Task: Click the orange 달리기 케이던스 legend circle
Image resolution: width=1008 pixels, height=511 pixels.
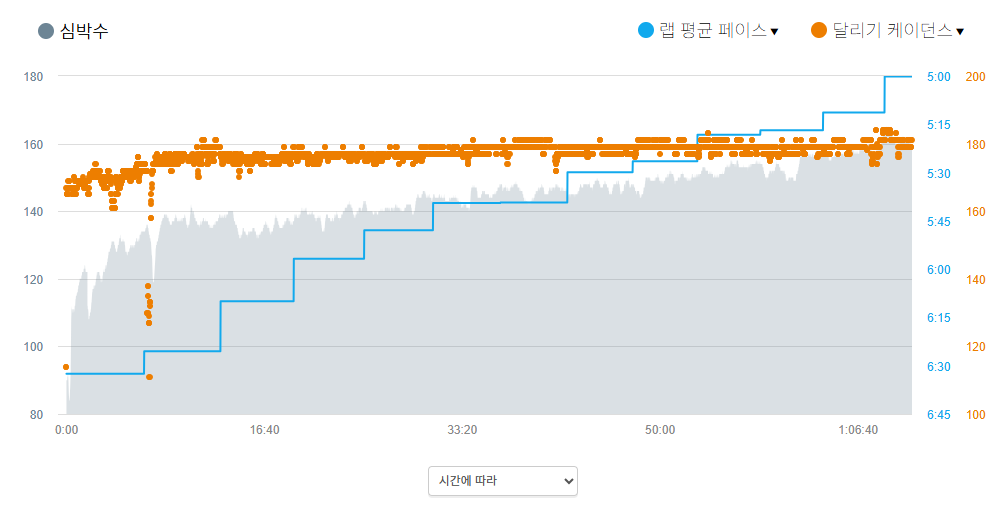Action: click(819, 31)
